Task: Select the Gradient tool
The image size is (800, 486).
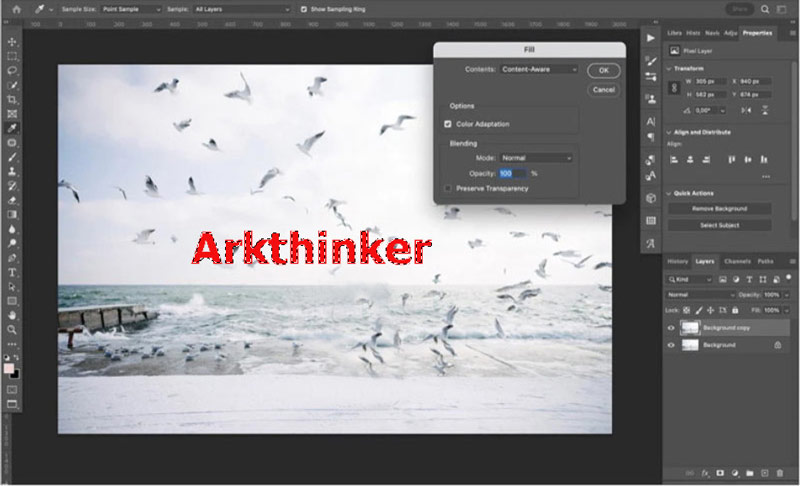Action: pyautogui.click(x=12, y=214)
